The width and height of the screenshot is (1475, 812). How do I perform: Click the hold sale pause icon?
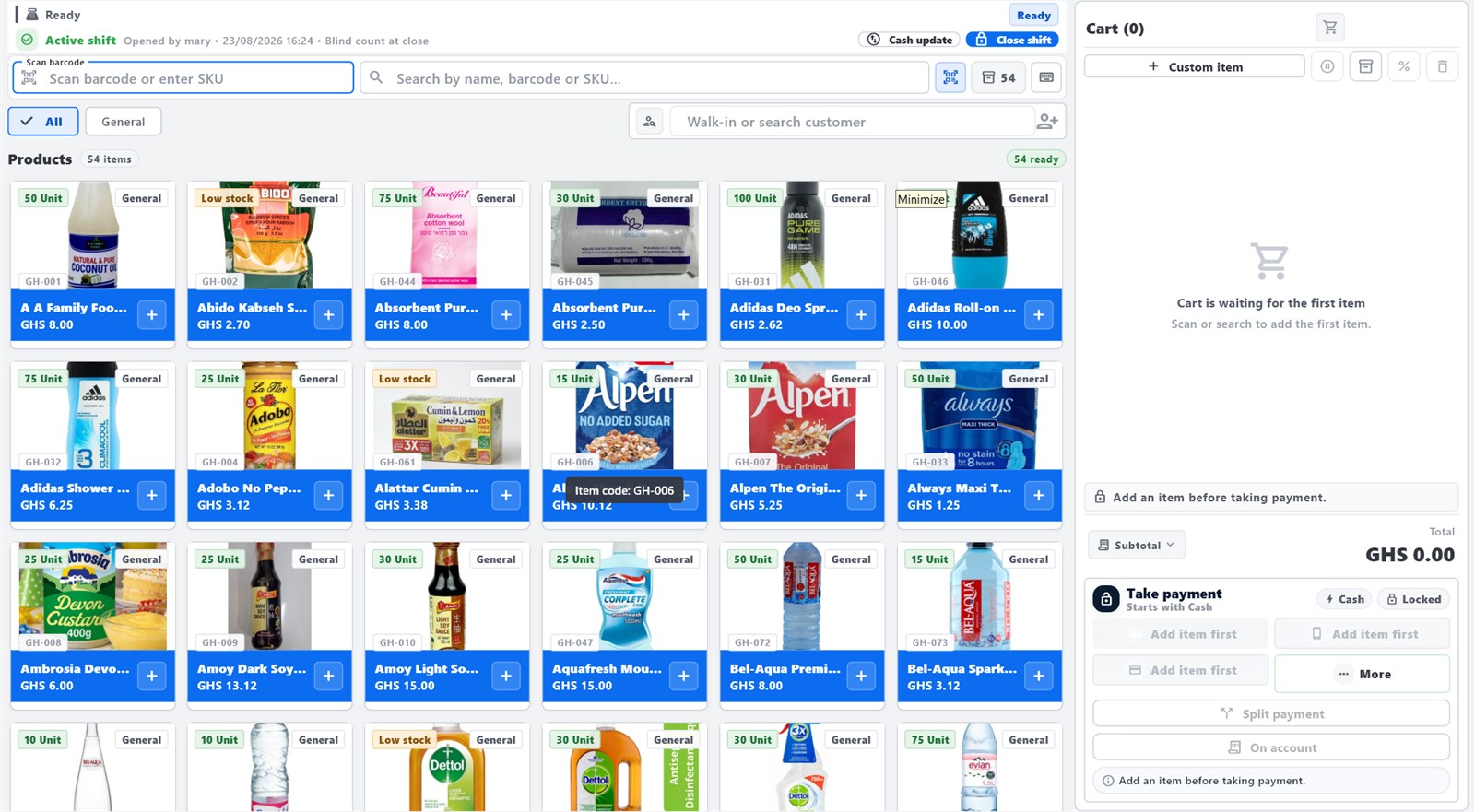tap(1327, 66)
